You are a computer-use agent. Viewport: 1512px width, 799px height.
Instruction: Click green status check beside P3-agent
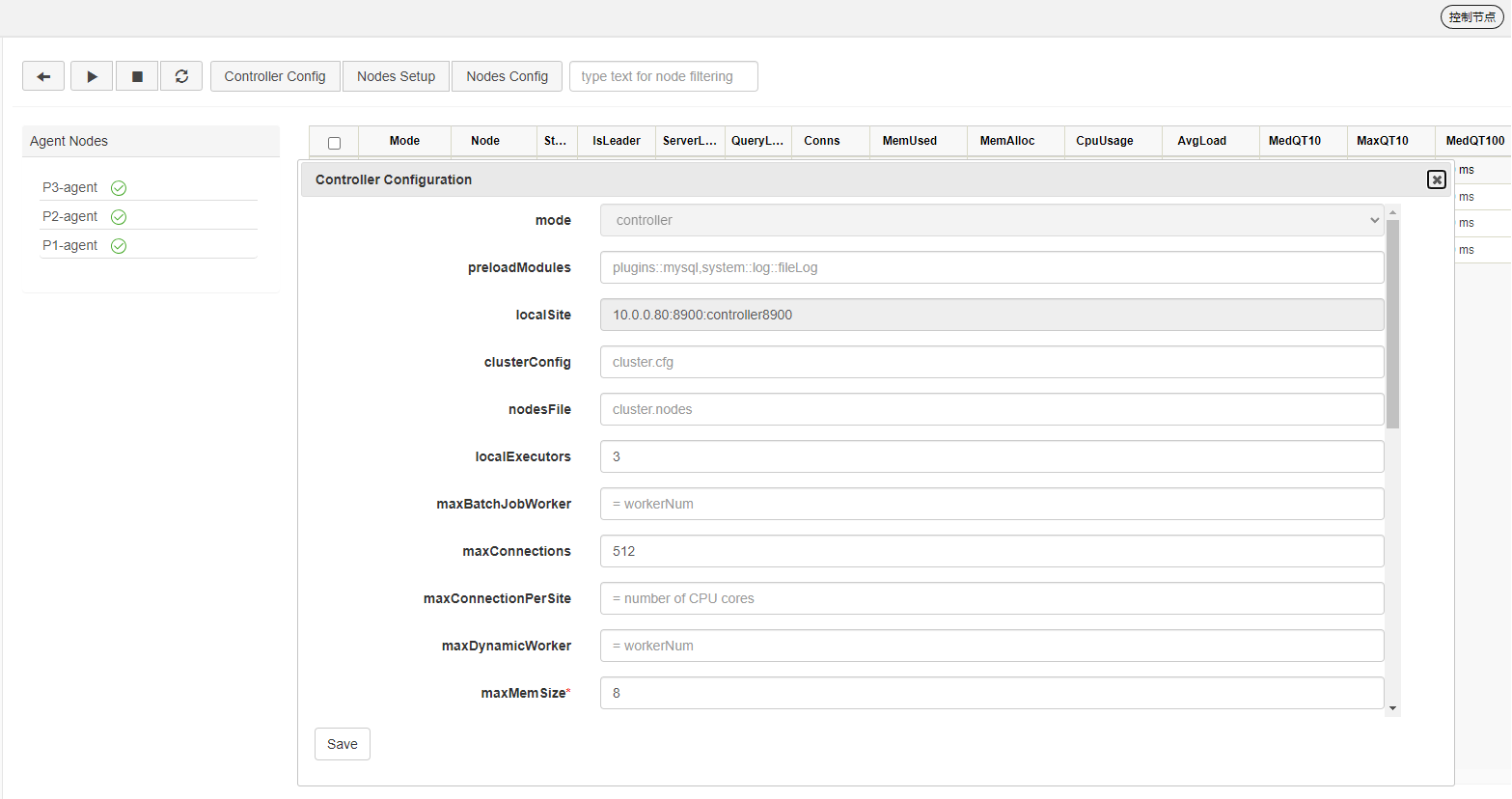(119, 188)
